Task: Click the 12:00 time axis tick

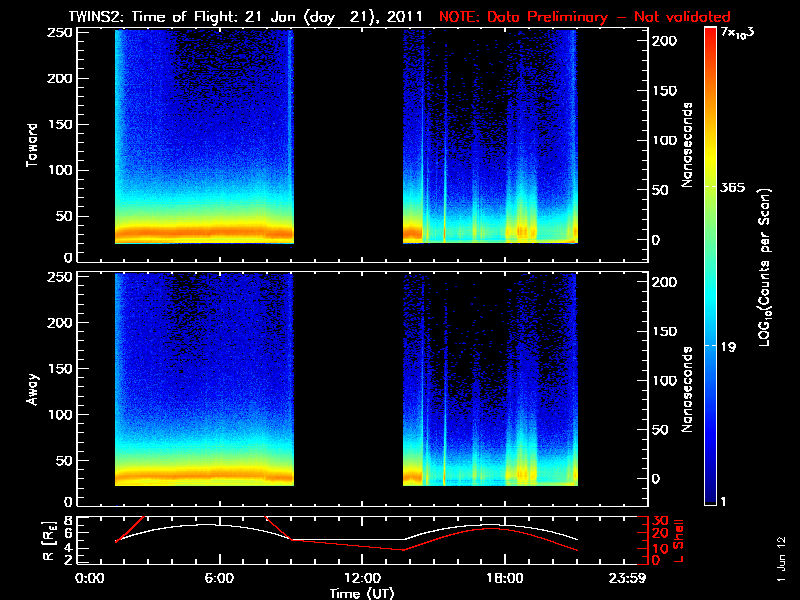Action: pyautogui.click(x=361, y=577)
